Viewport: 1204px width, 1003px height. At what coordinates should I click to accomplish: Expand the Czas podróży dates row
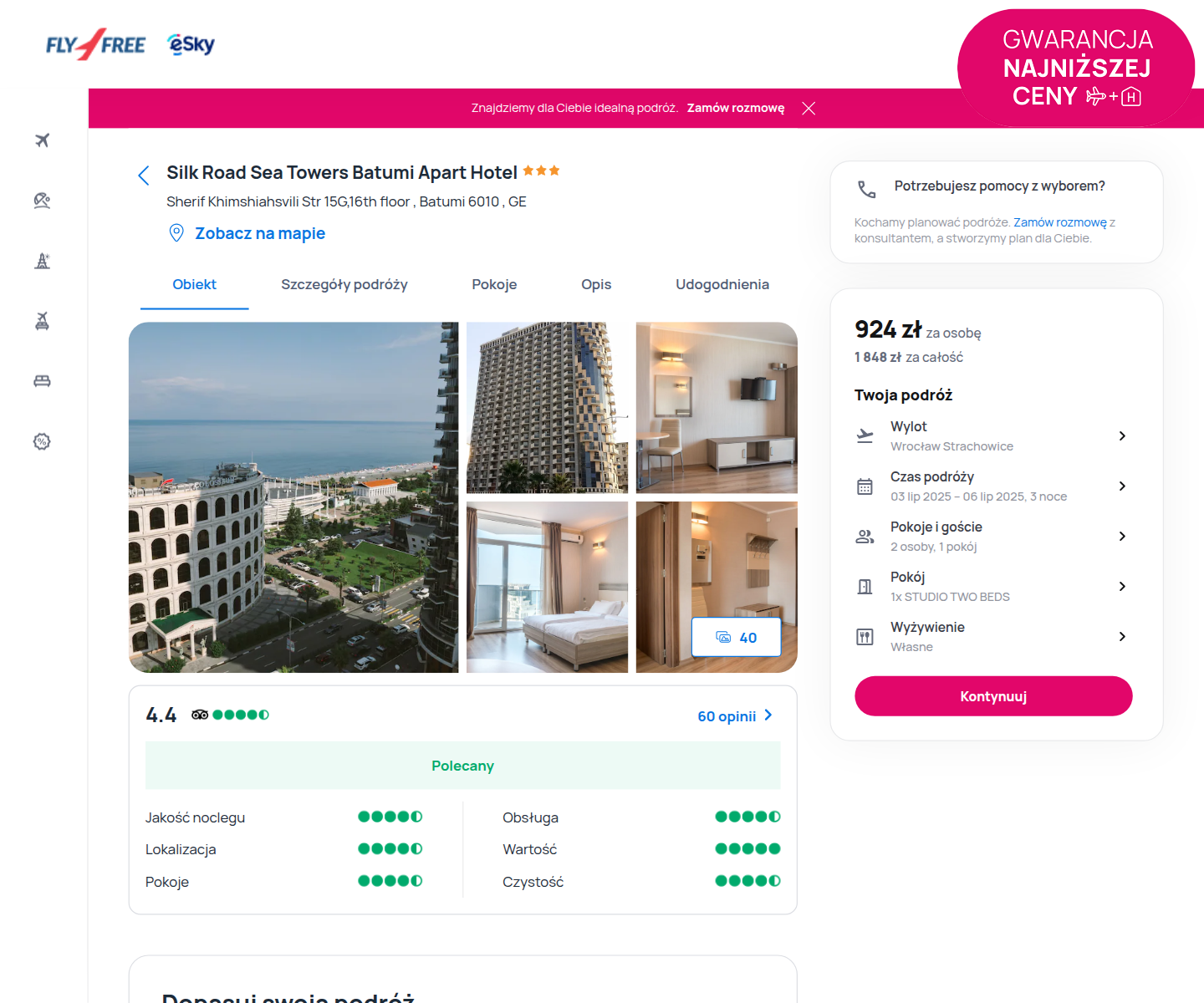pyautogui.click(x=993, y=486)
